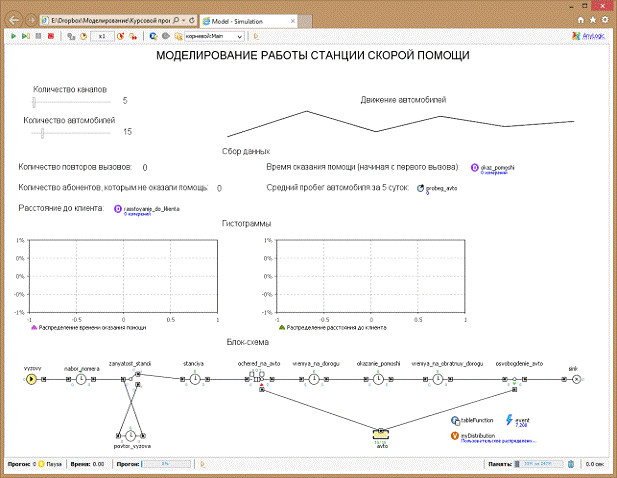The height and width of the screenshot is (478, 617).
Task: Click the rasstoyanie_do_klienta dataset icon
Action: click(118, 209)
